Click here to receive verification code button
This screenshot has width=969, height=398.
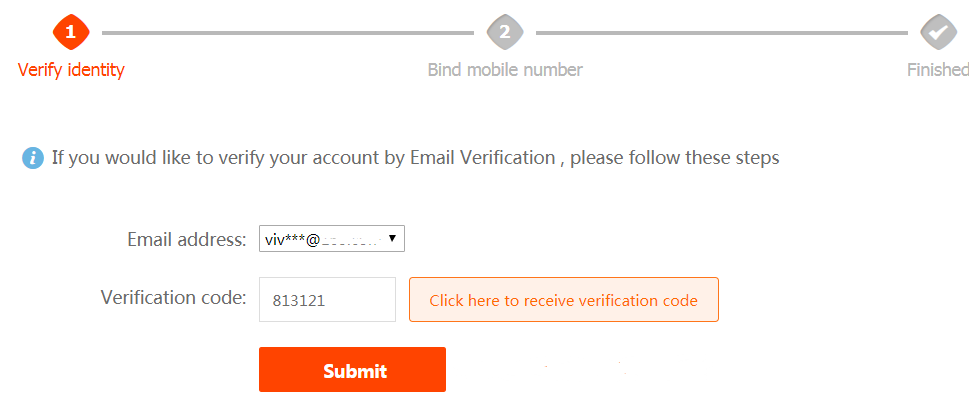(x=564, y=300)
